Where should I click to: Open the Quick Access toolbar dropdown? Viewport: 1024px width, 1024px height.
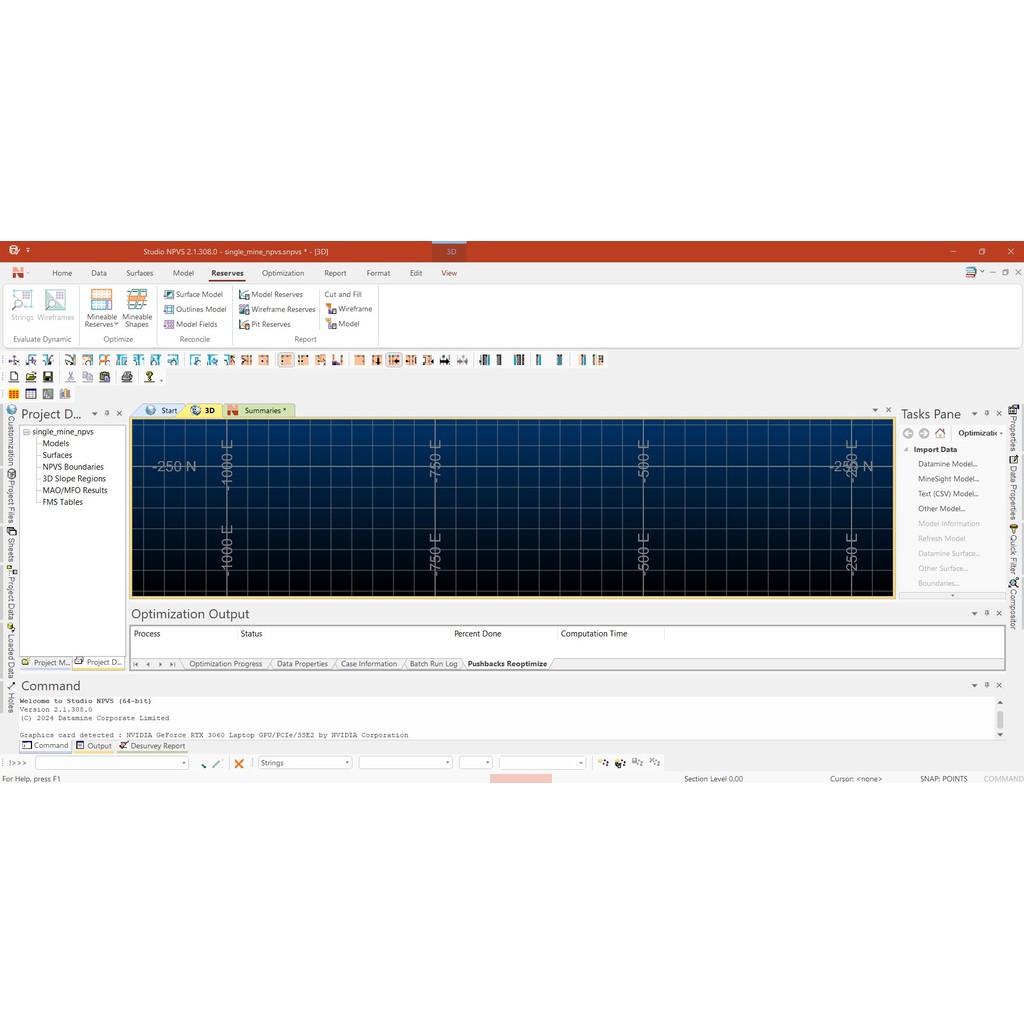tap(28, 251)
